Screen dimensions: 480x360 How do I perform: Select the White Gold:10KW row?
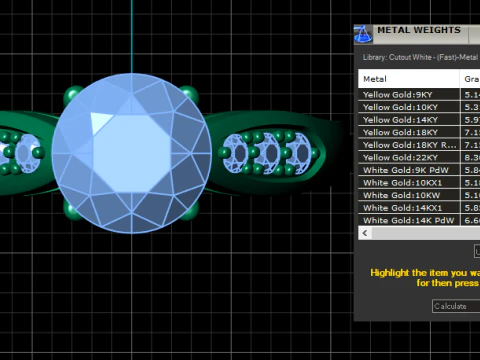[419, 195]
